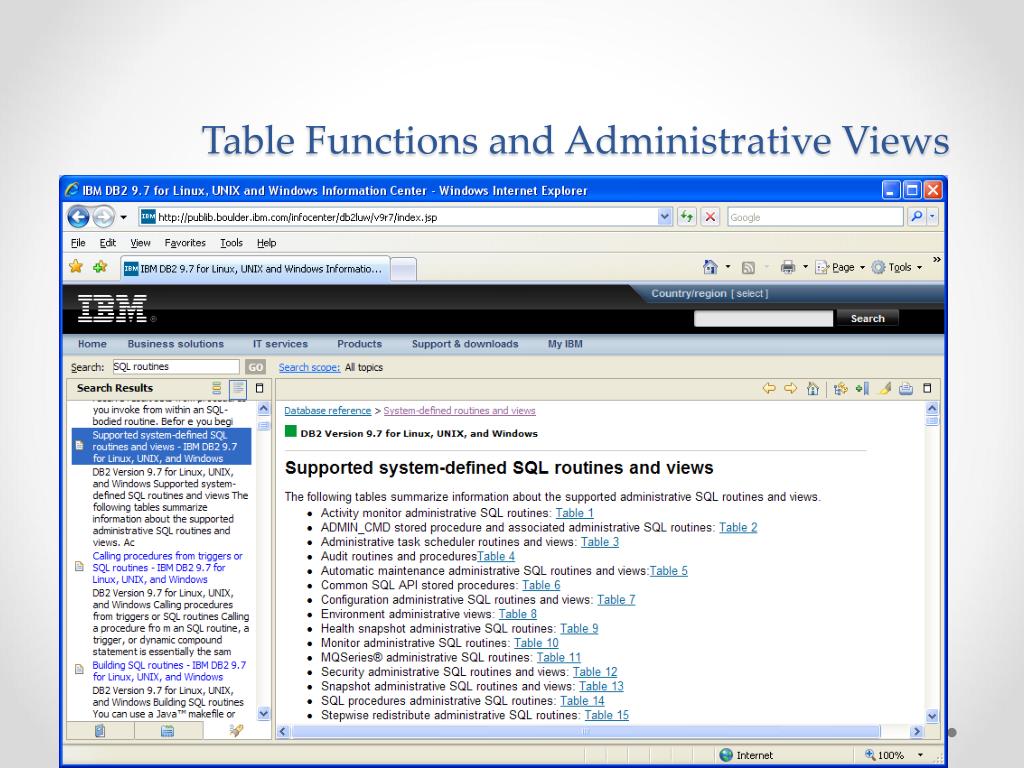Click the IBM header search text box

[x=763, y=318]
